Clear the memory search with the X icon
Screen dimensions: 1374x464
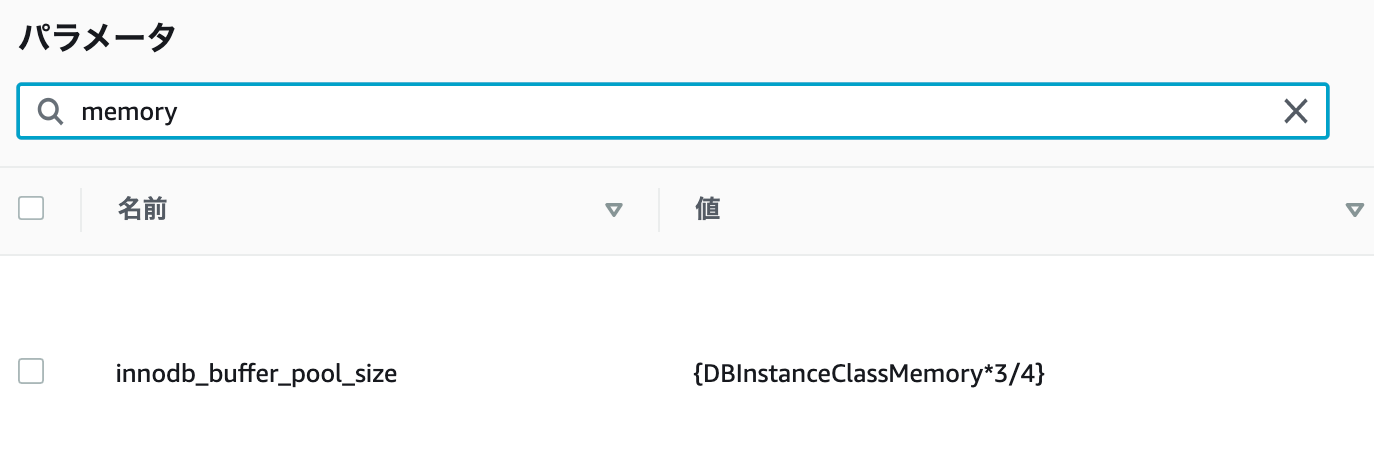pyautogui.click(x=1296, y=111)
